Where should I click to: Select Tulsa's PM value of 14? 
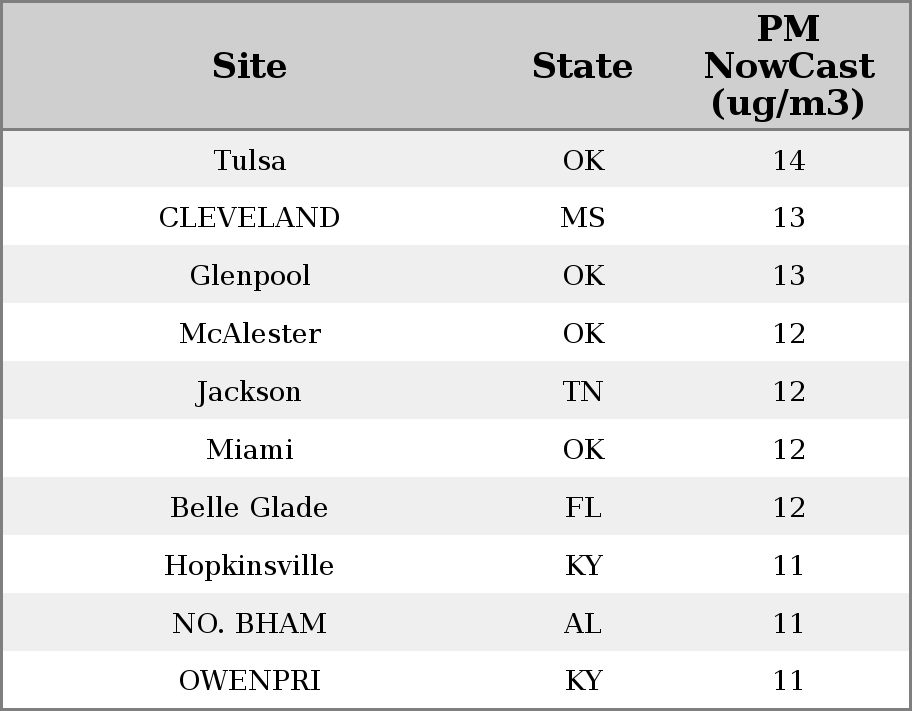coord(788,161)
